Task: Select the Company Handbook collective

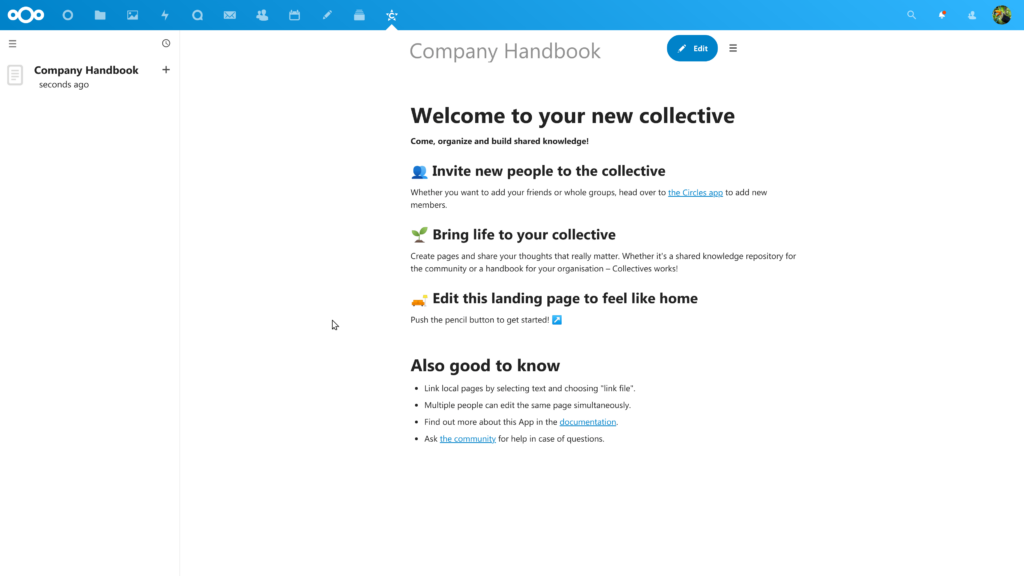Action: [86, 70]
